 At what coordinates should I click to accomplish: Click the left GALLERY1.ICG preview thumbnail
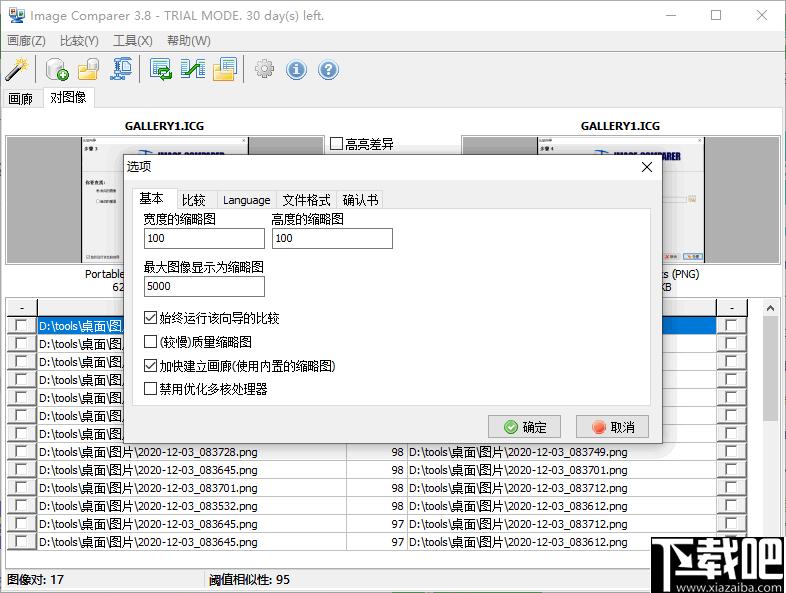165,200
